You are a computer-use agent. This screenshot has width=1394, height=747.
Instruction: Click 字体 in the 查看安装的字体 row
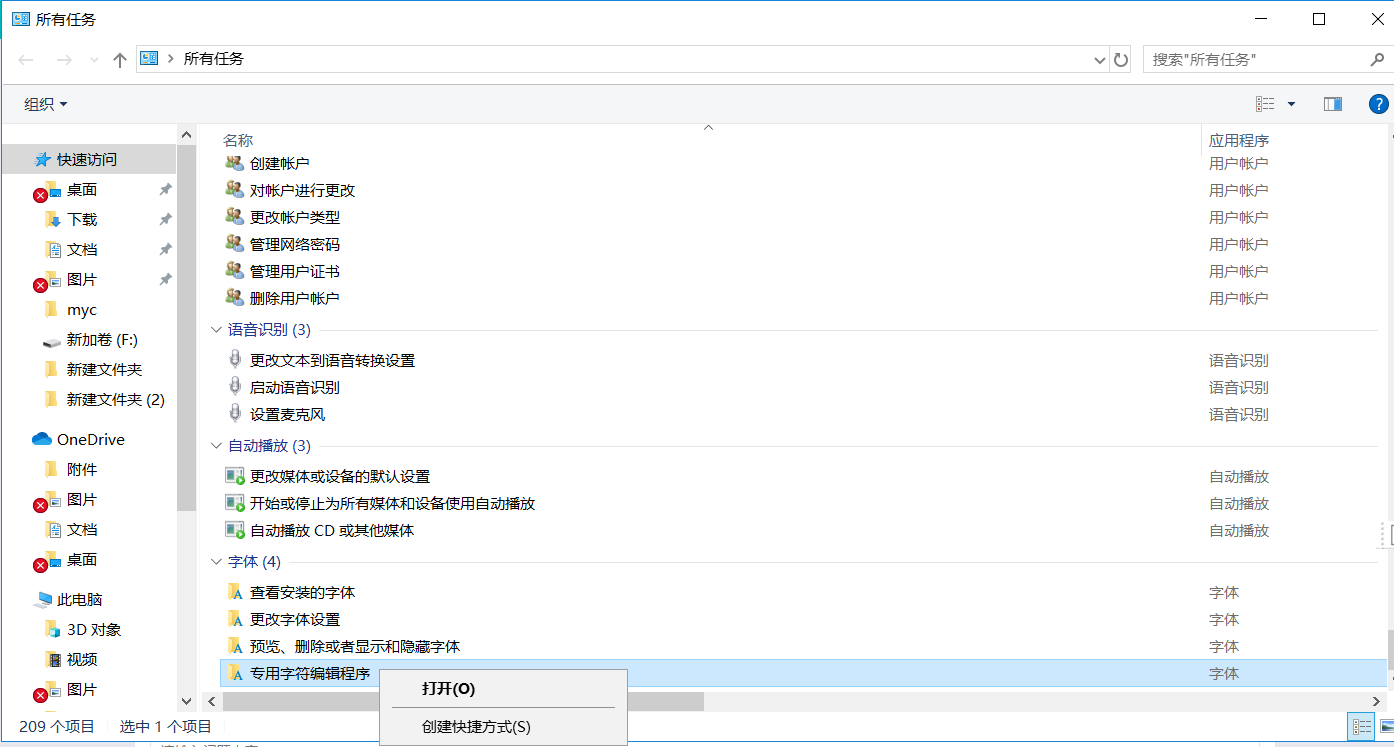point(1224,592)
